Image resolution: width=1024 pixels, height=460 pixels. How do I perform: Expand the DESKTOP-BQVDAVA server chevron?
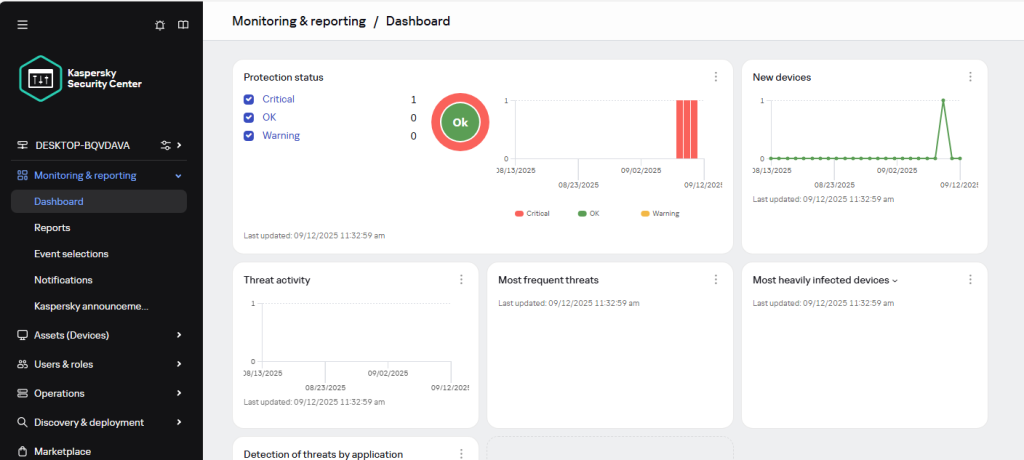tap(179, 145)
